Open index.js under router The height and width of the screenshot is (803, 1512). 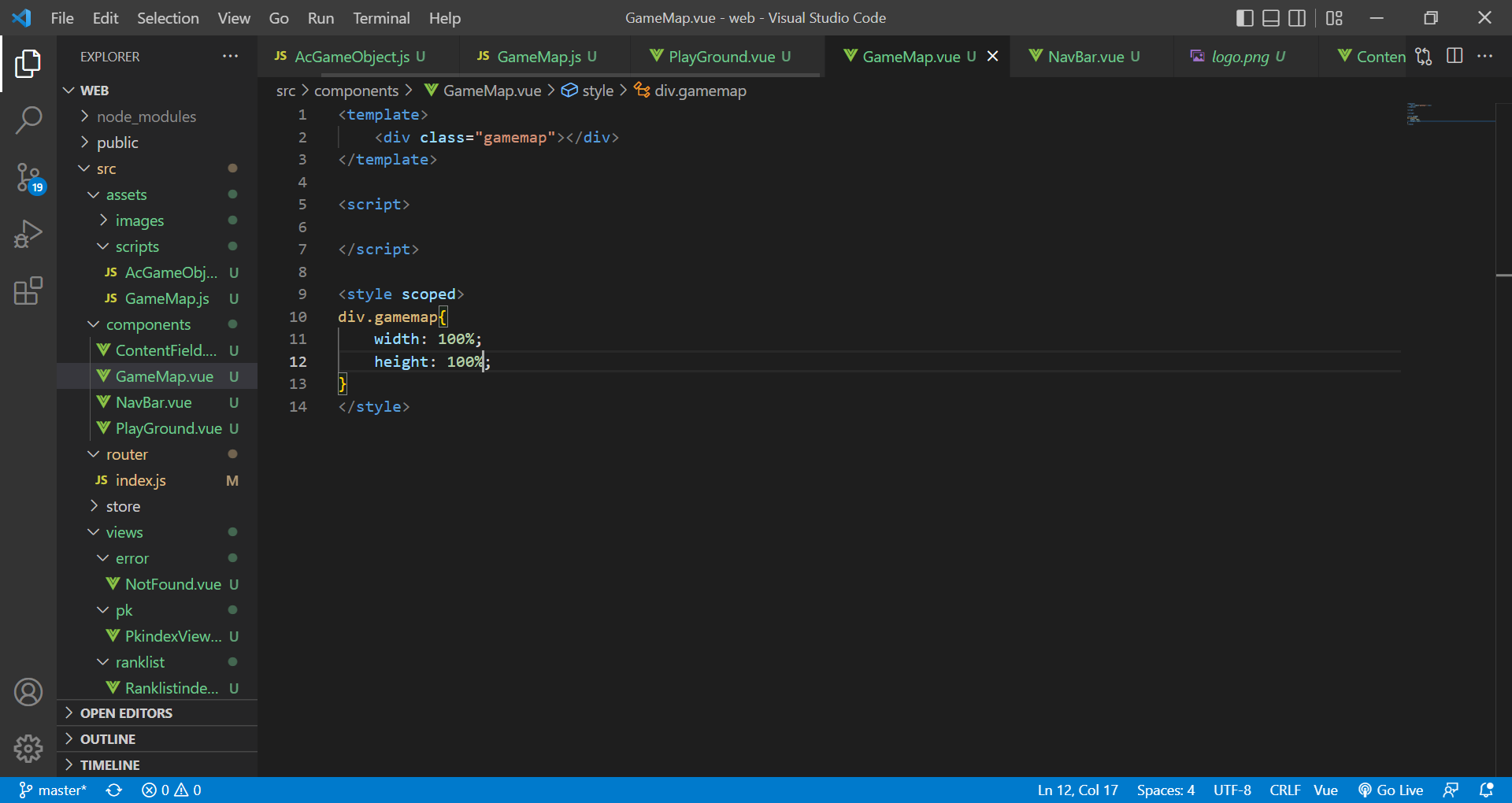coord(157,480)
